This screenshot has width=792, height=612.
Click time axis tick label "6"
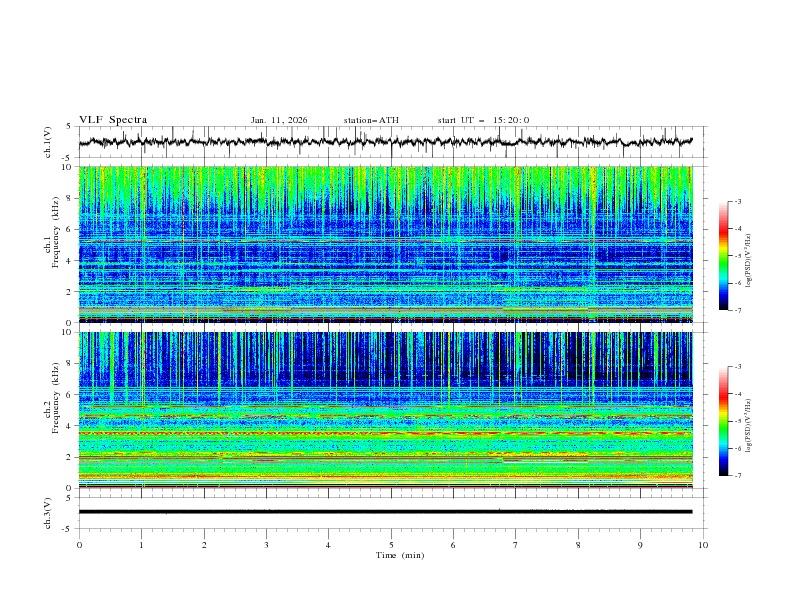[x=453, y=545]
